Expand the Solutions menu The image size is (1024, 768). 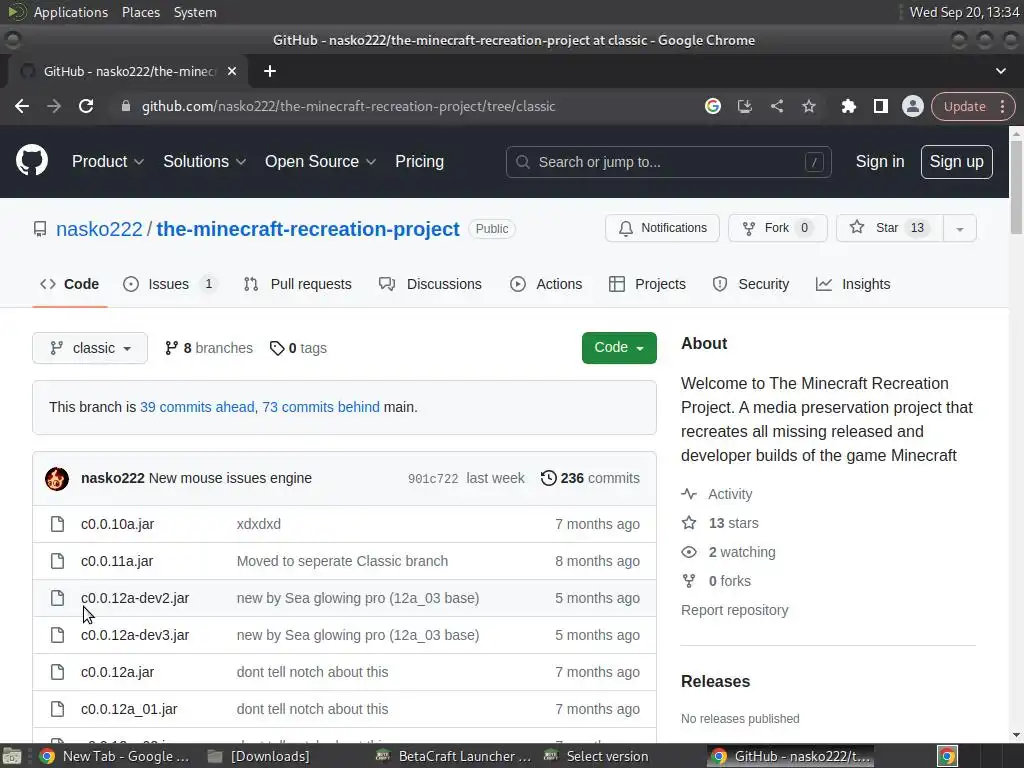(204, 161)
